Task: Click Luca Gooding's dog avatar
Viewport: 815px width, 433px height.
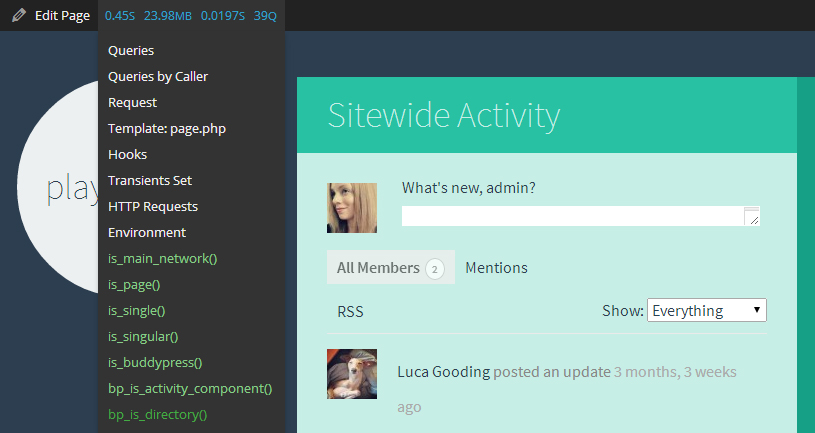Action: (352, 374)
